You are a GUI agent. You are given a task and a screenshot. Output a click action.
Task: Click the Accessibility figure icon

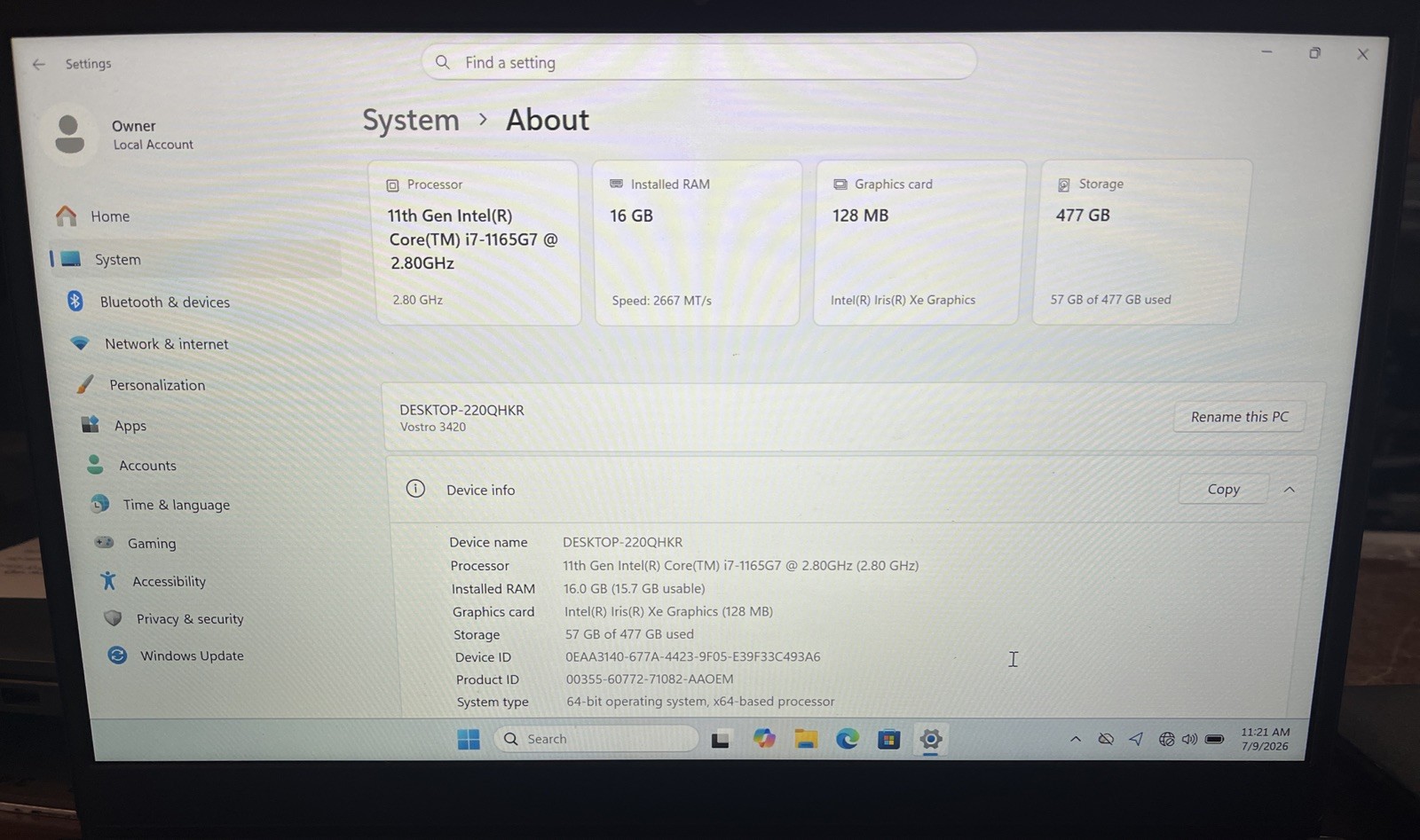[108, 581]
